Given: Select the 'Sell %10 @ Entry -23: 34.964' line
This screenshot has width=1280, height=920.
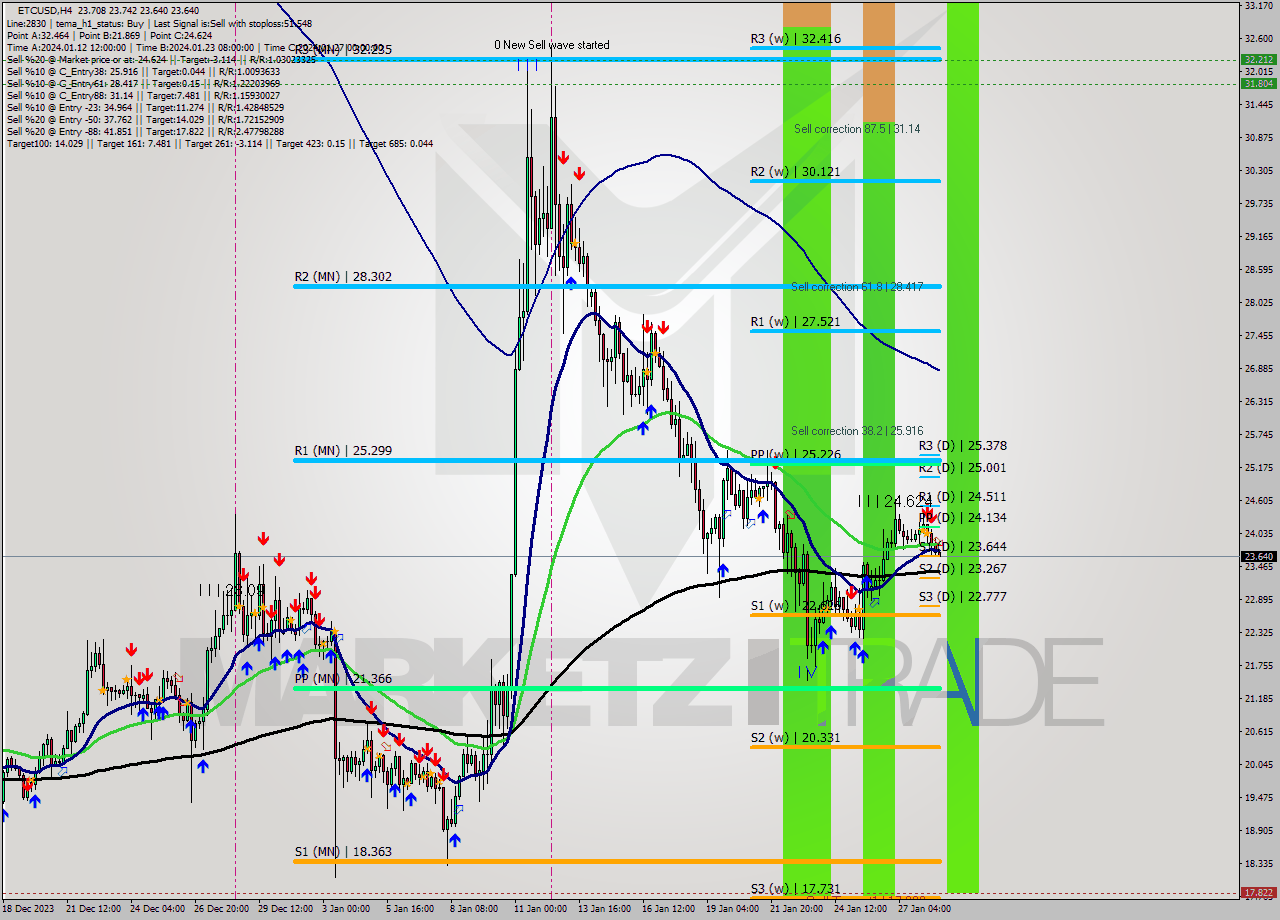Looking at the screenshot, I should pos(144,107).
